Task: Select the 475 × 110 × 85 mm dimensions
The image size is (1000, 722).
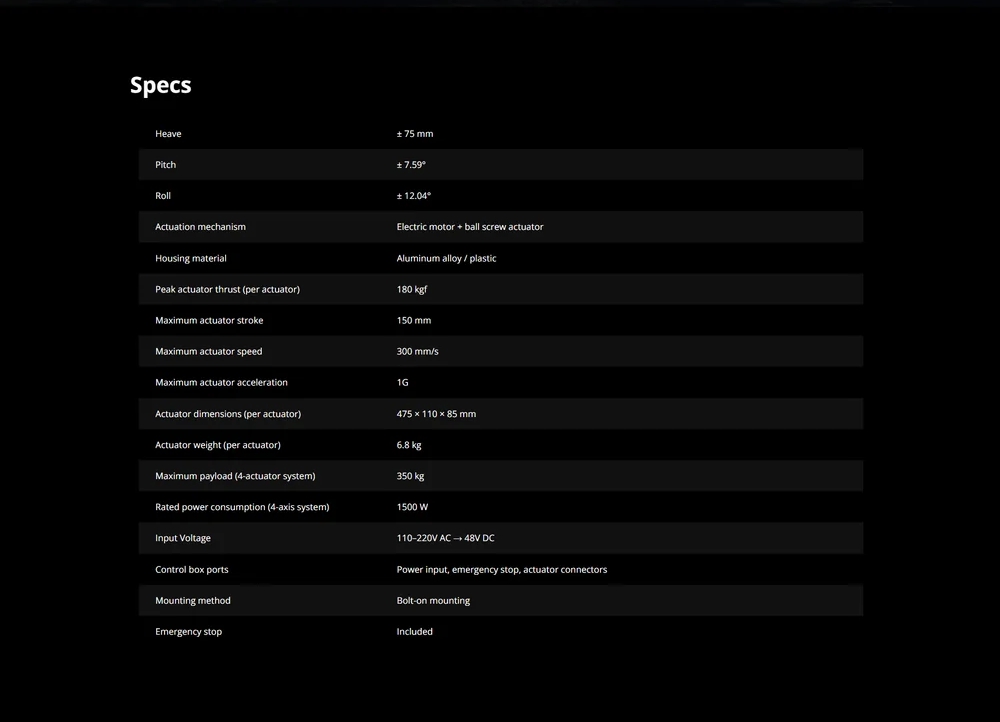Action: pyautogui.click(x=436, y=414)
